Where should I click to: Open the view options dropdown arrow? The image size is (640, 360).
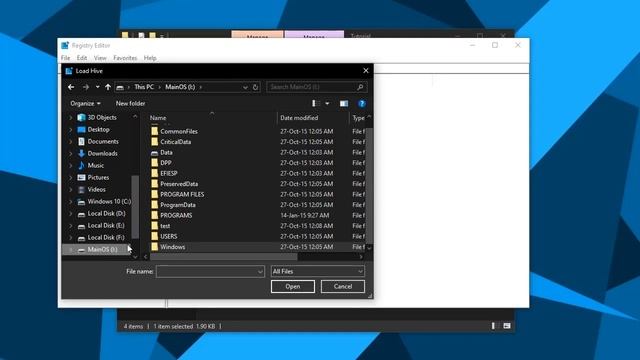(x=327, y=104)
